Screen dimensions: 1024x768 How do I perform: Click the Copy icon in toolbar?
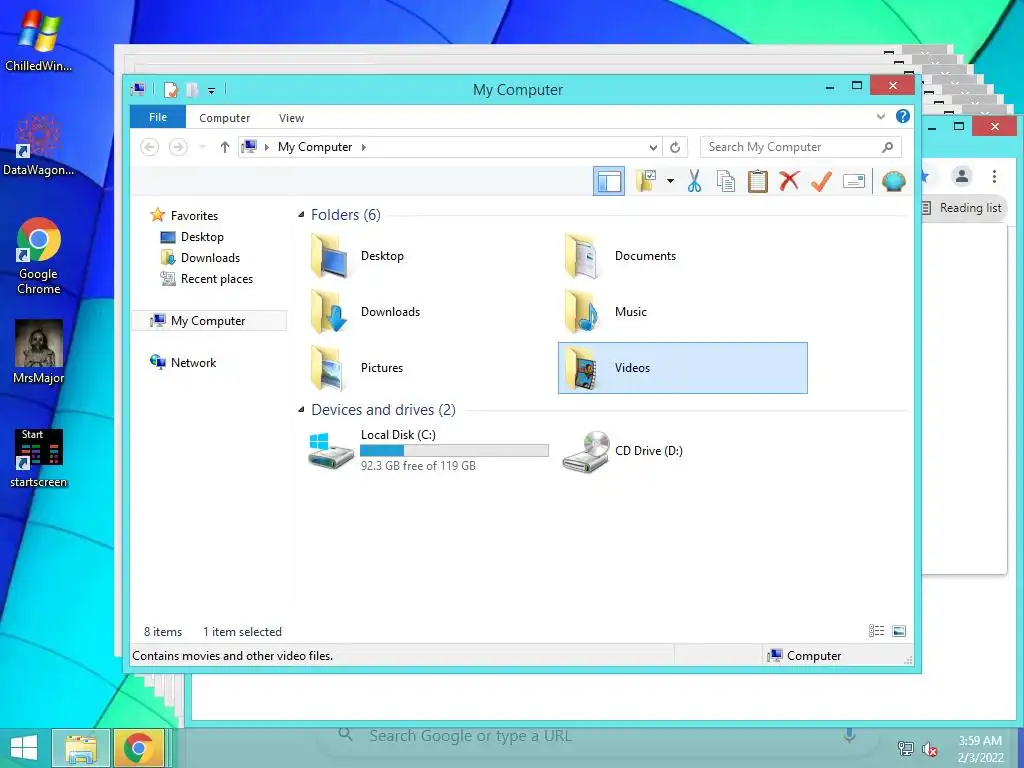(726, 181)
